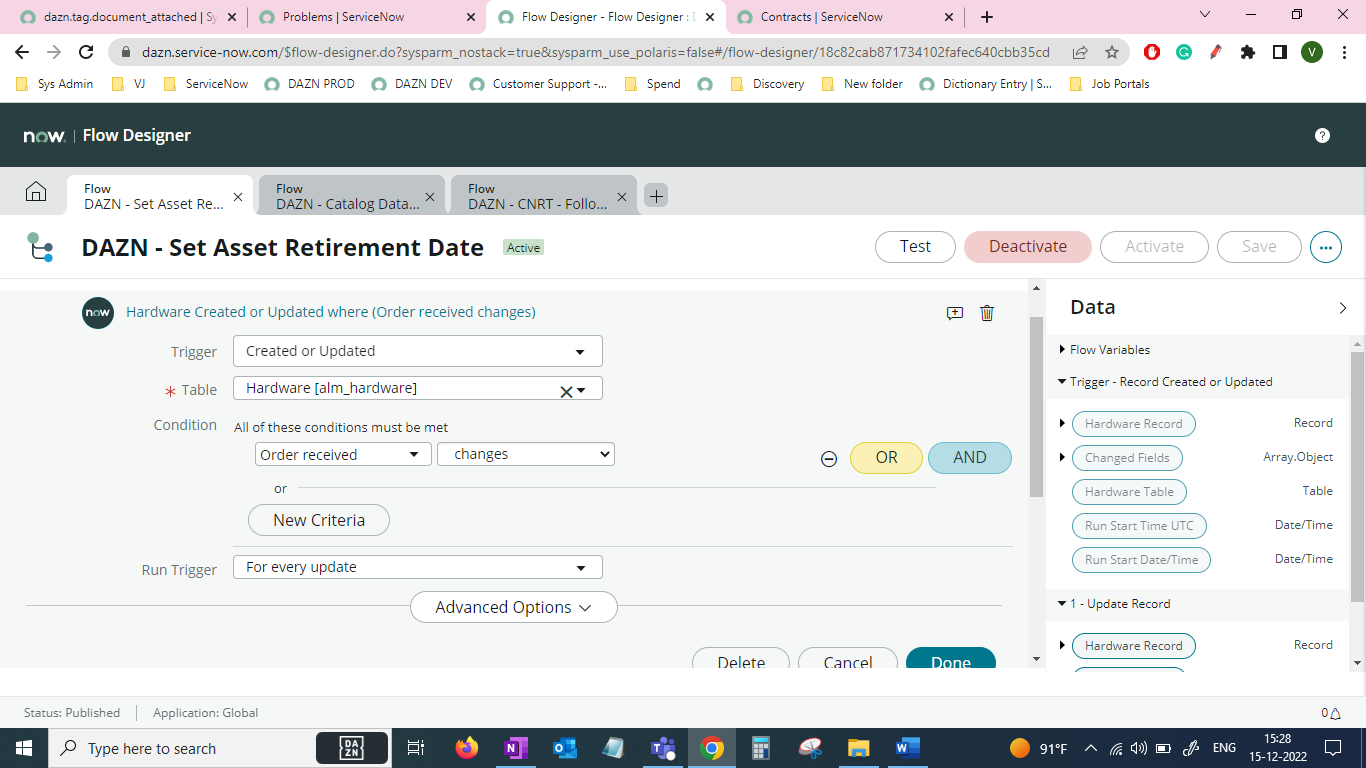Viewport: 1366px width, 768px height.
Task: Click the Now trigger logo icon
Action: [x=98, y=313]
